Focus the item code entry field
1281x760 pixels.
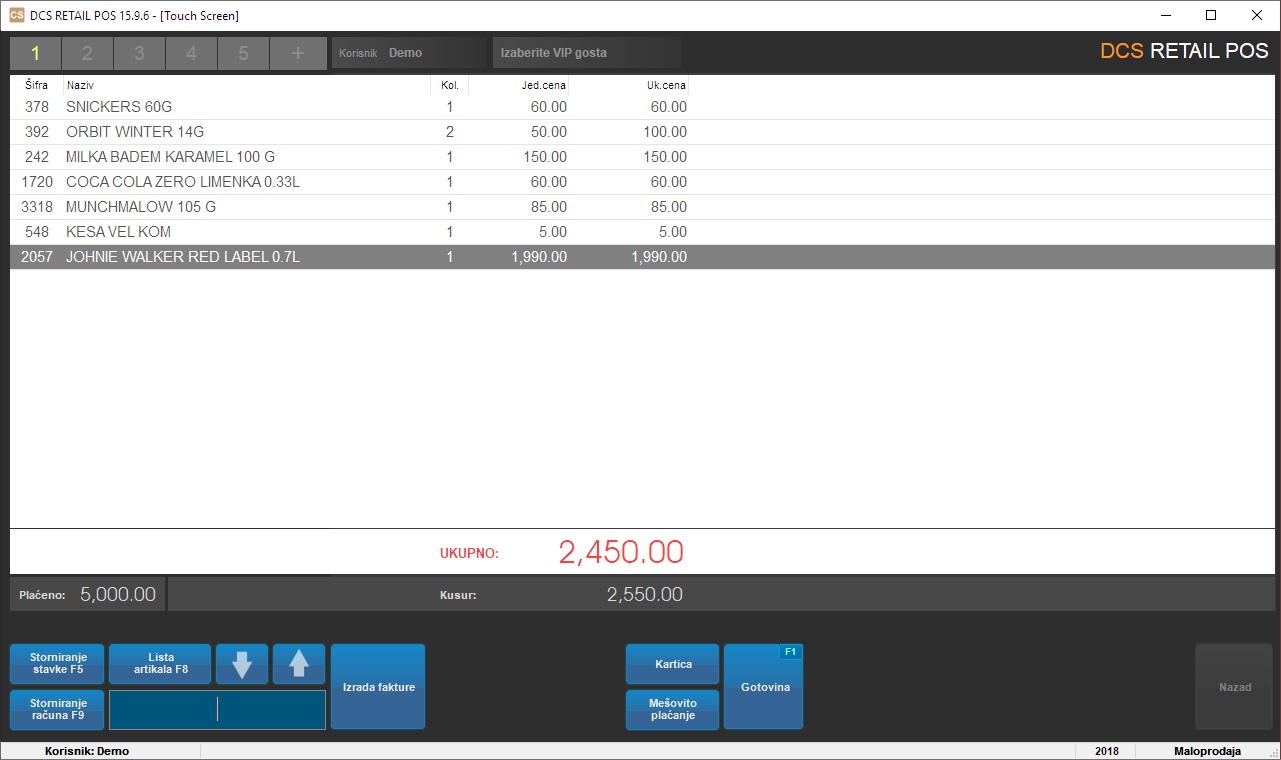pyautogui.click(x=217, y=710)
